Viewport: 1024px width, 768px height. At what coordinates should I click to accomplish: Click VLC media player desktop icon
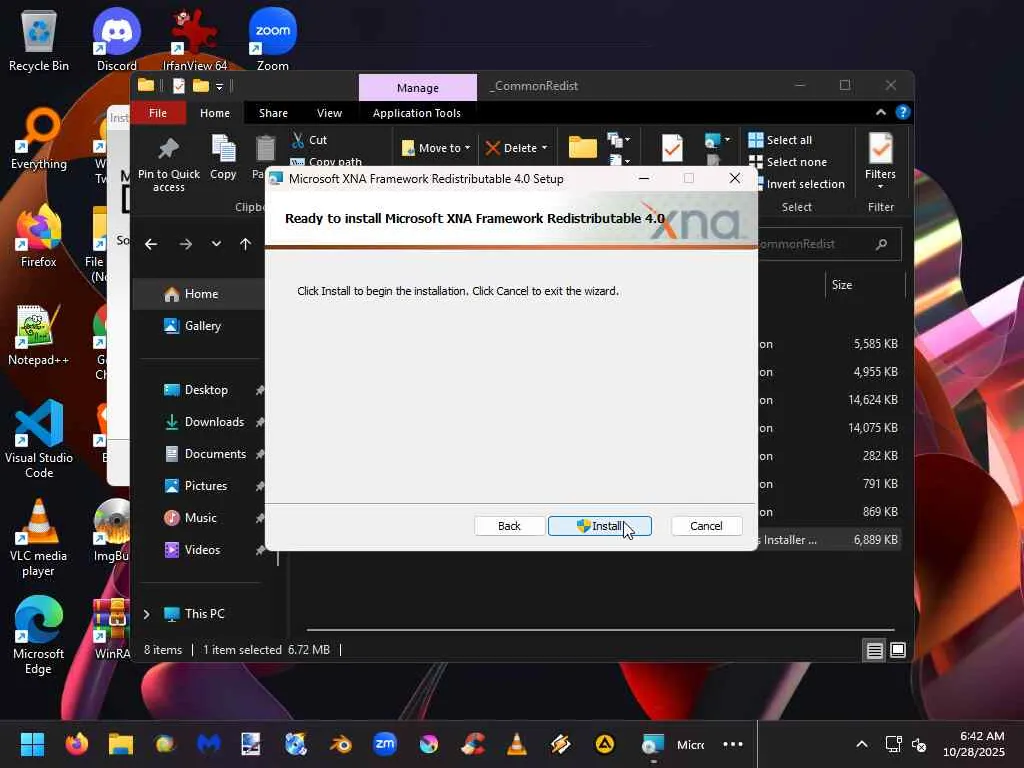[39, 537]
